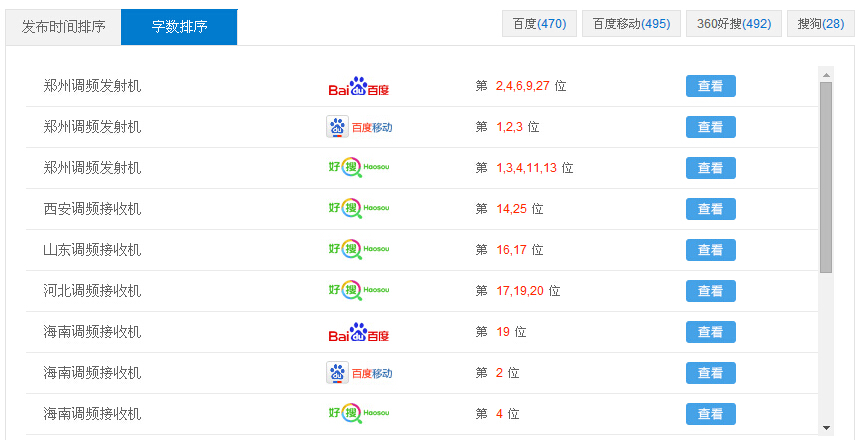856x440 pixels.
Task: Select the 字数排序 tab
Action: [x=179, y=27]
